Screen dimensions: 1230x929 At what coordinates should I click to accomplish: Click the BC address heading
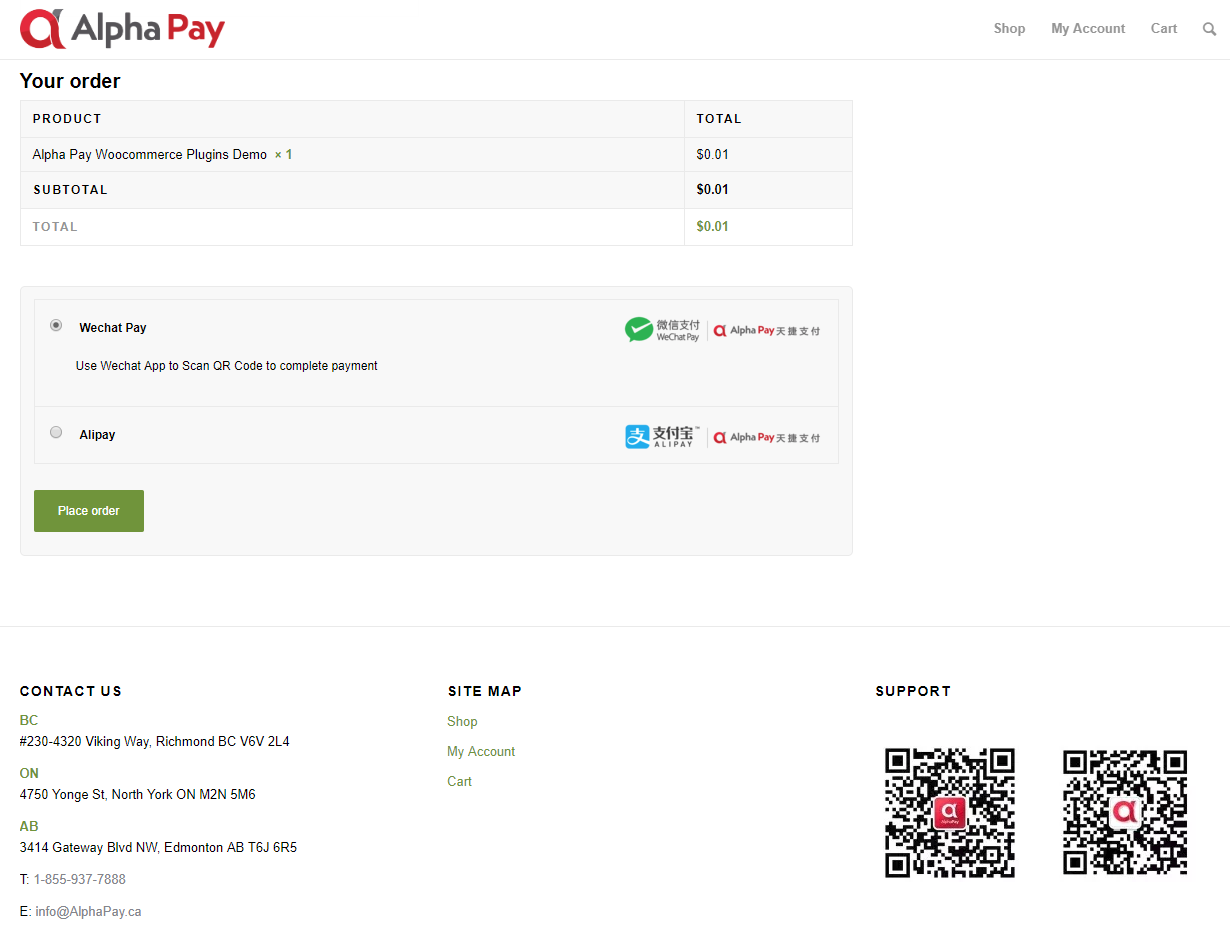pos(29,720)
